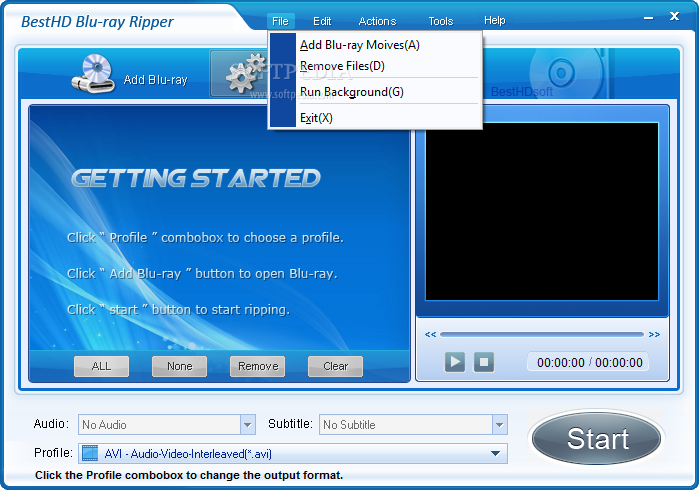Click the 00:00:00 / 00:00:00 time display

pos(589,362)
